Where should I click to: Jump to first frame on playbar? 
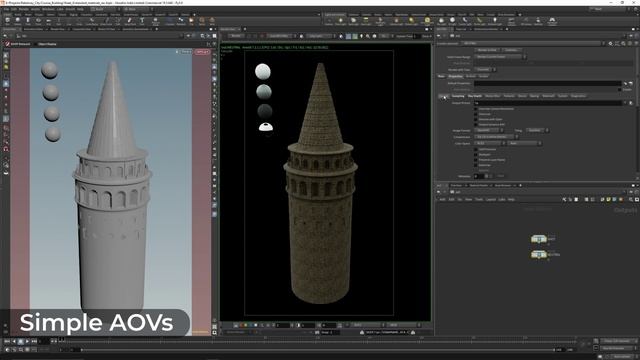click(7, 341)
